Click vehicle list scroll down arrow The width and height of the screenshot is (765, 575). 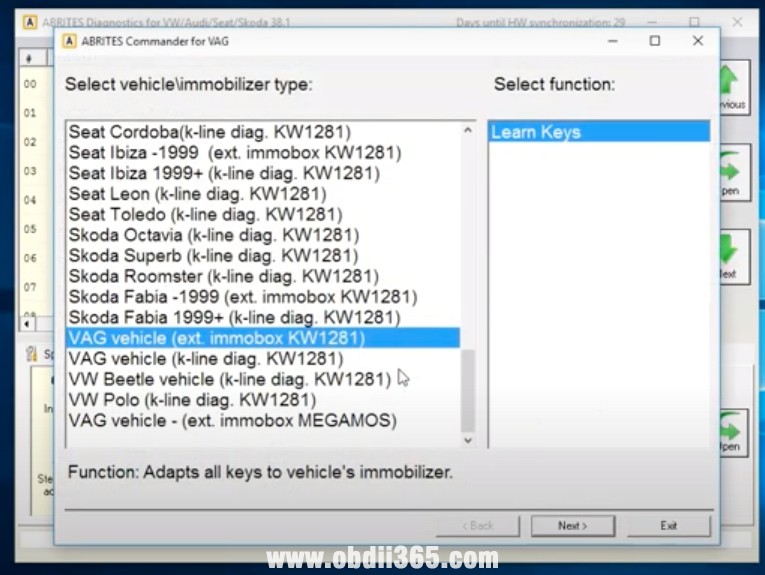(468, 440)
